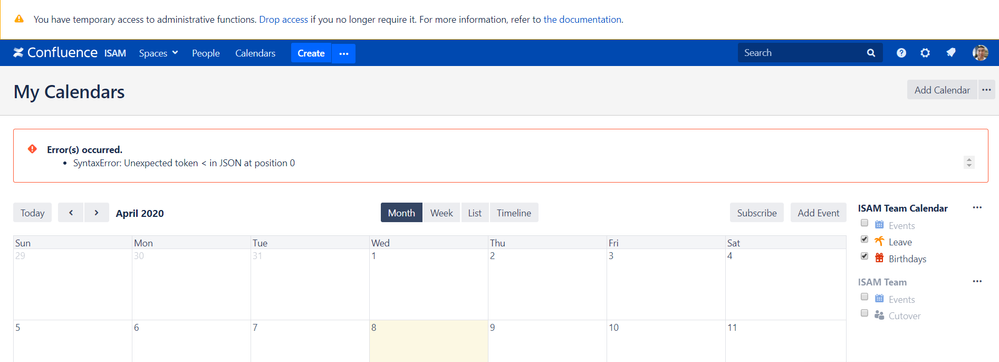Click the Birthdays gift icon

coord(879,258)
